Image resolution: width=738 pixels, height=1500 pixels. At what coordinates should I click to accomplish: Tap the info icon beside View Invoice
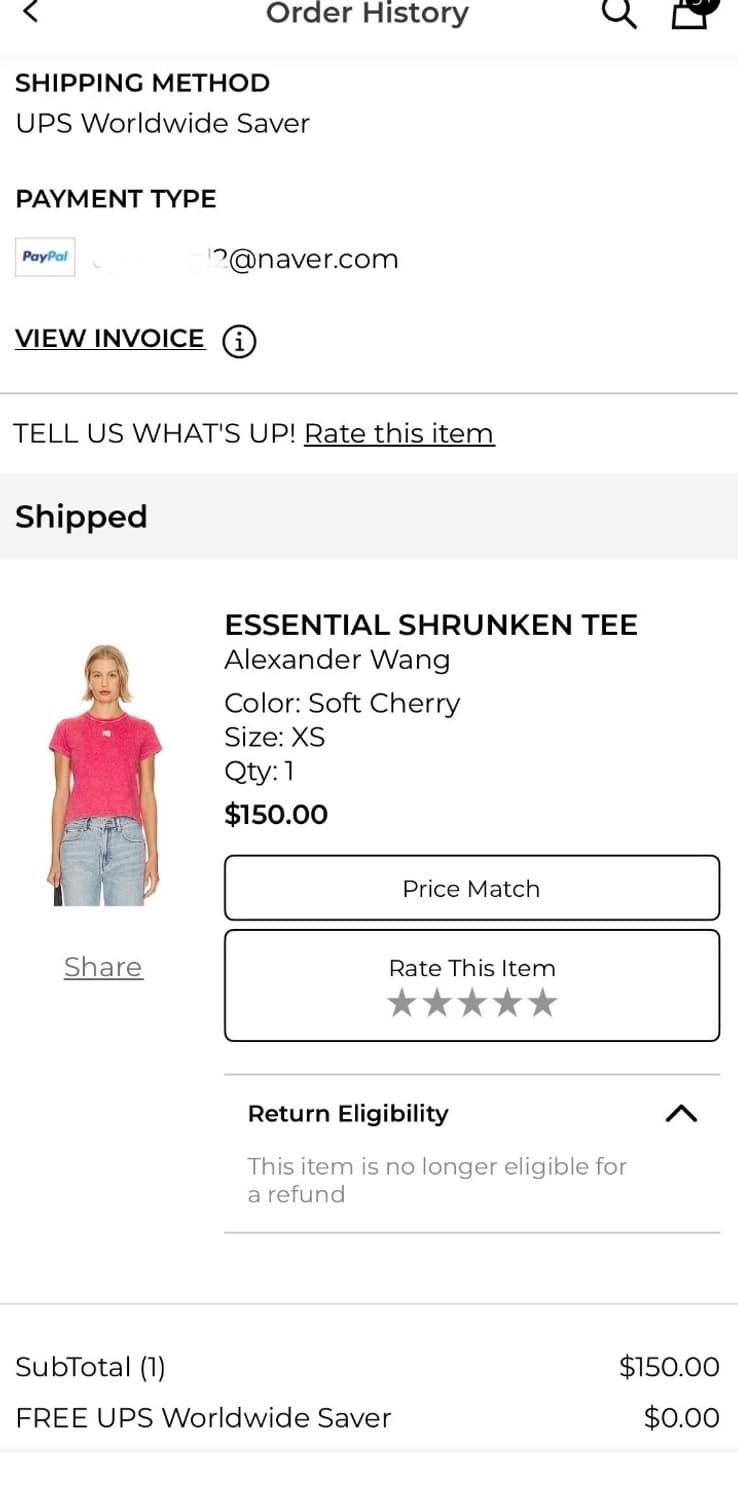(239, 342)
